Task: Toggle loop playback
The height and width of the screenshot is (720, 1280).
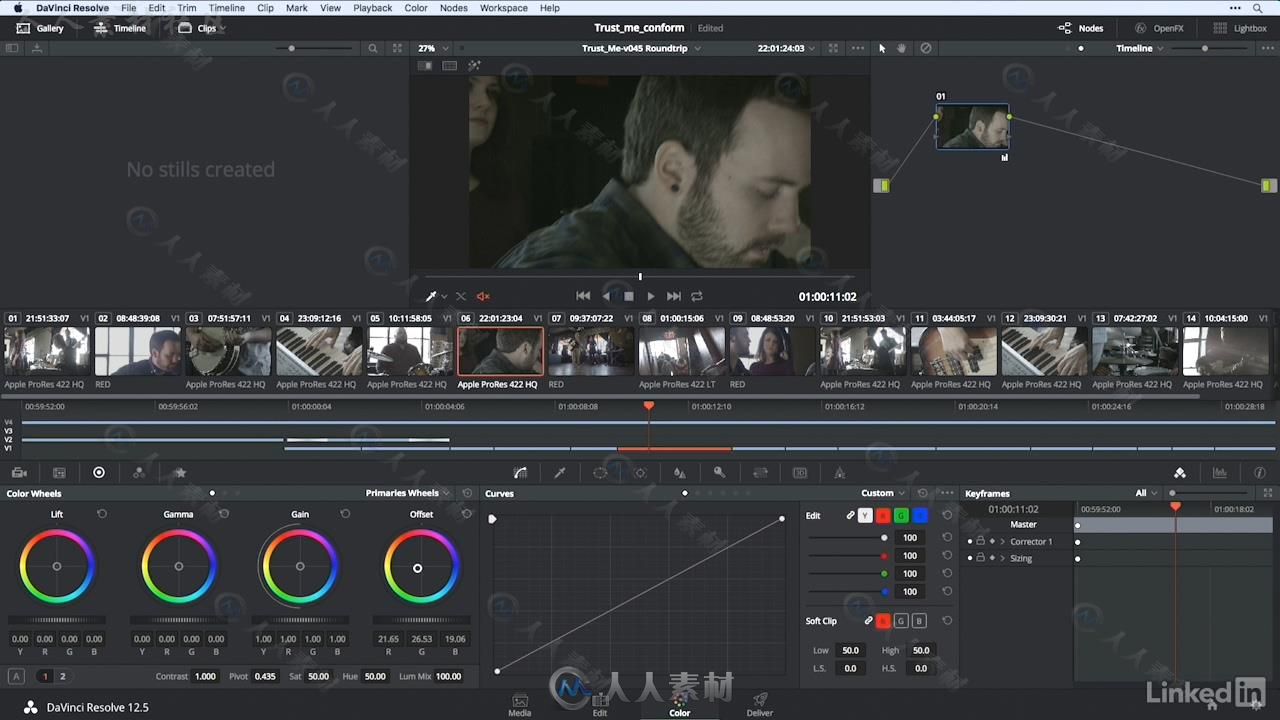Action: pos(697,296)
